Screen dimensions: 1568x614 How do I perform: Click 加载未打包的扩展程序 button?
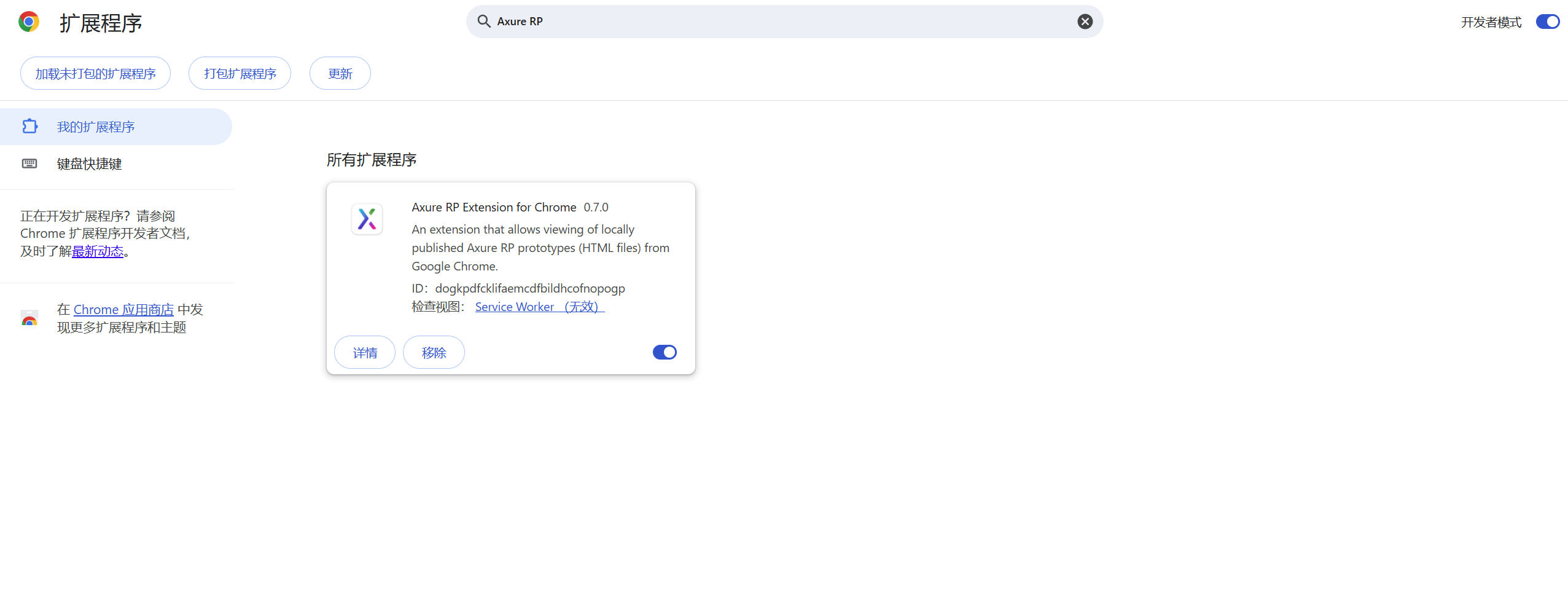pyautogui.click(x=95, y=74)
